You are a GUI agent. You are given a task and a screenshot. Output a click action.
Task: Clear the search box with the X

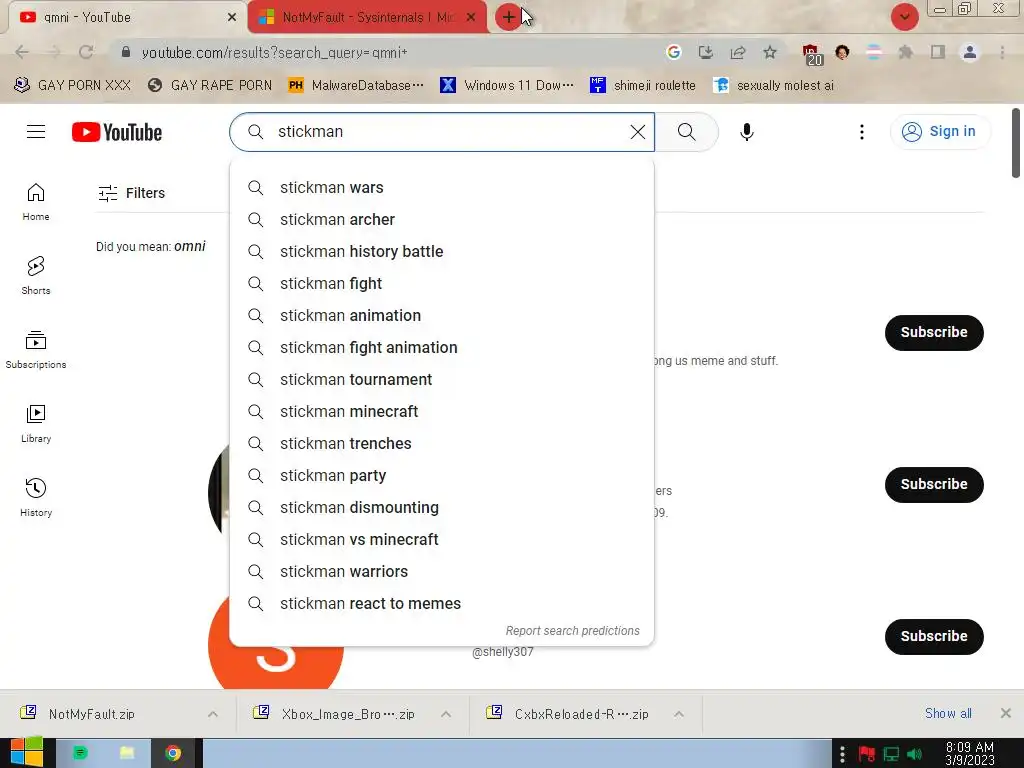(637, 132)
